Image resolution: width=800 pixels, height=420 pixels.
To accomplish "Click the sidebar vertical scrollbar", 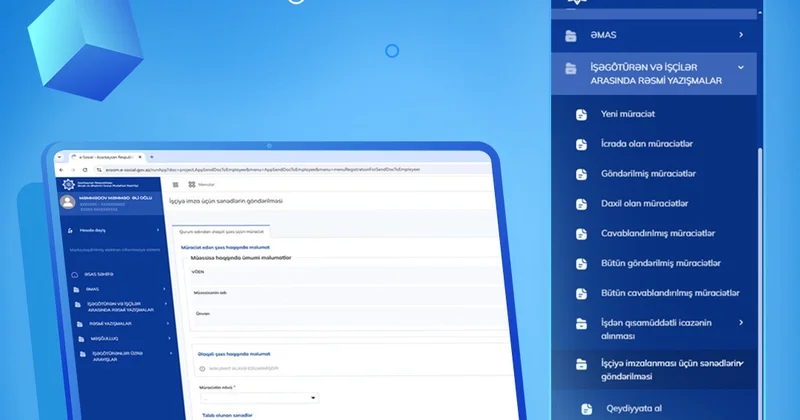I will click(759, 250).
